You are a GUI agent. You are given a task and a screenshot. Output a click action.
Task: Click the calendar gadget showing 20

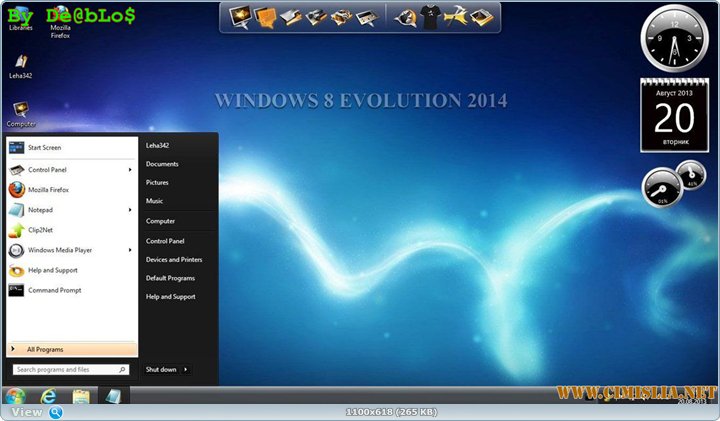coord(674,114)
